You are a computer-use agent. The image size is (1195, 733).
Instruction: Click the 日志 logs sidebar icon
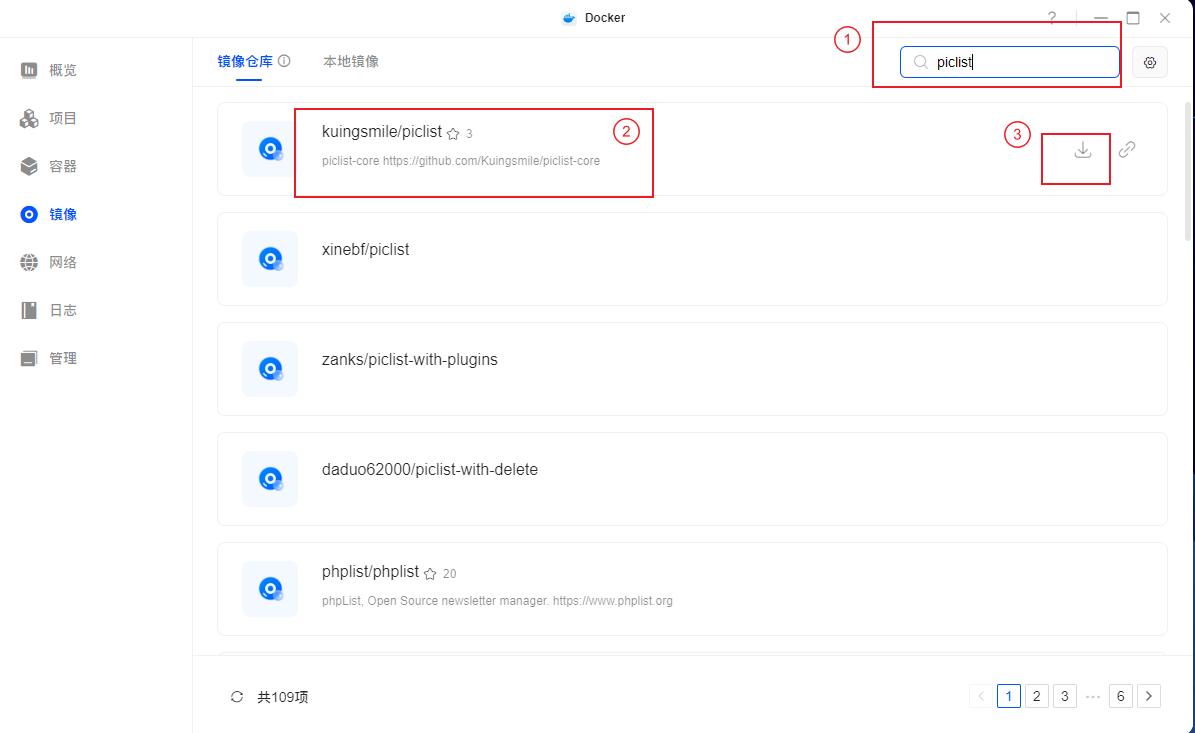(x=29, y=310)
